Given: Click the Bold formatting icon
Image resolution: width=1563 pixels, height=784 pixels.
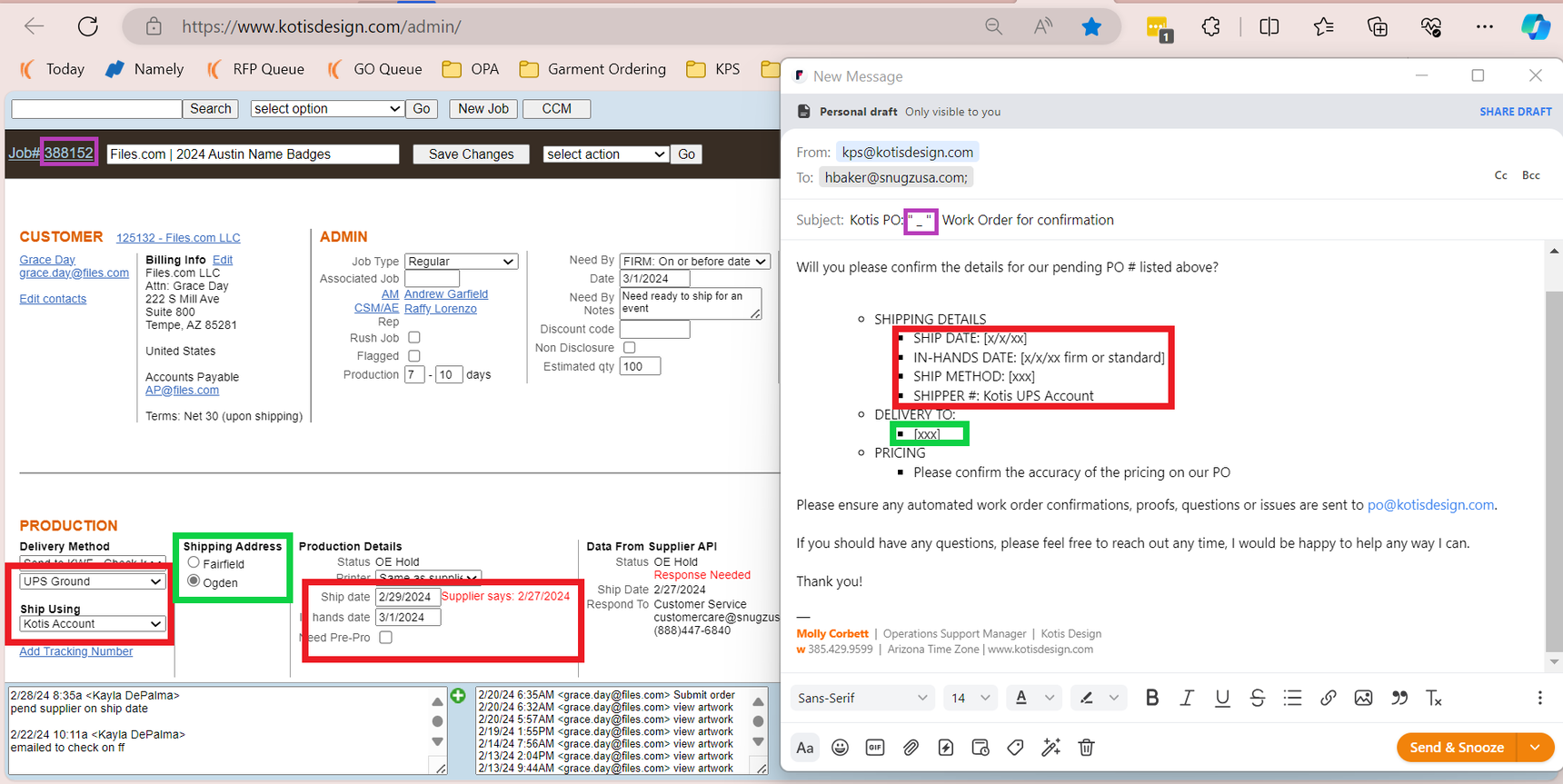Looking at the screenshot, I should pos(1151,698).
